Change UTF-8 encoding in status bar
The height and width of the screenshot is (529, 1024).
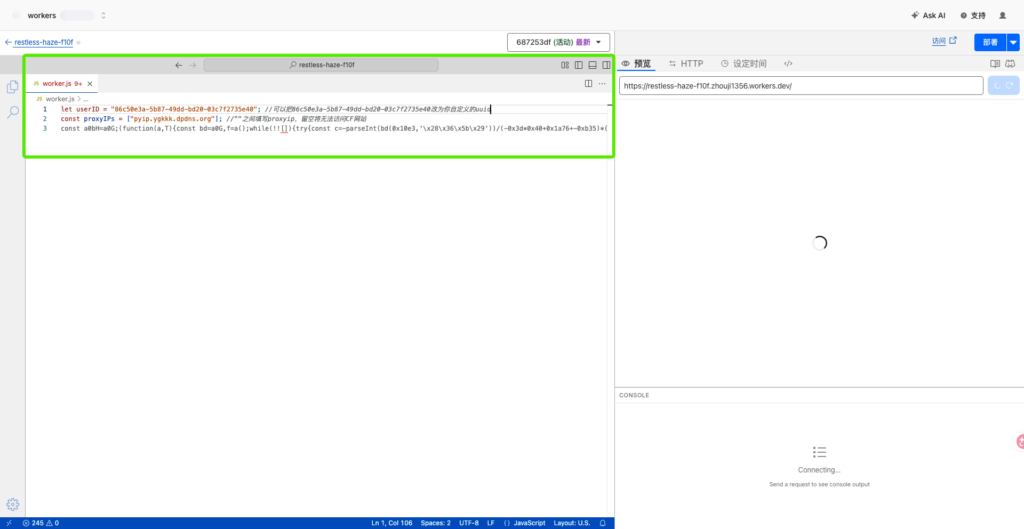pos(469,523)
